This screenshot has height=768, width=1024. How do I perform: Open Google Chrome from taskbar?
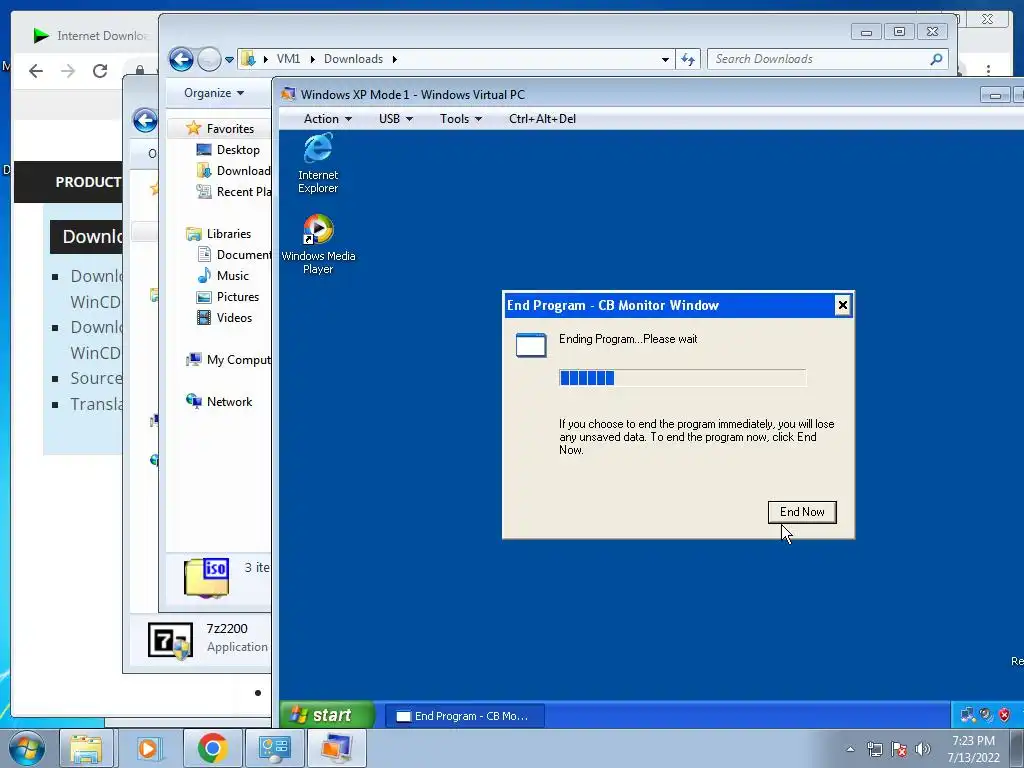[x=212, y=748]
